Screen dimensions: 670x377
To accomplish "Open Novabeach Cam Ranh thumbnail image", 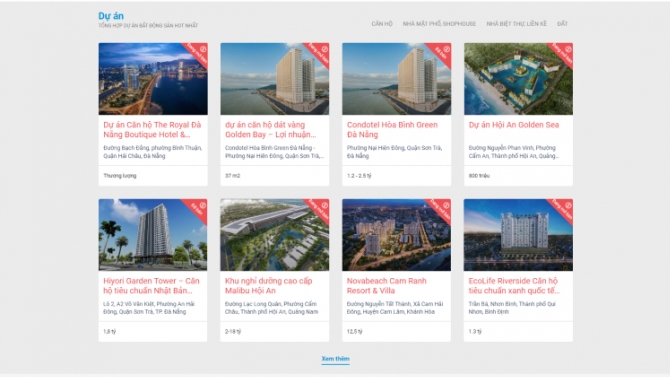I will (x=397, y=235).
